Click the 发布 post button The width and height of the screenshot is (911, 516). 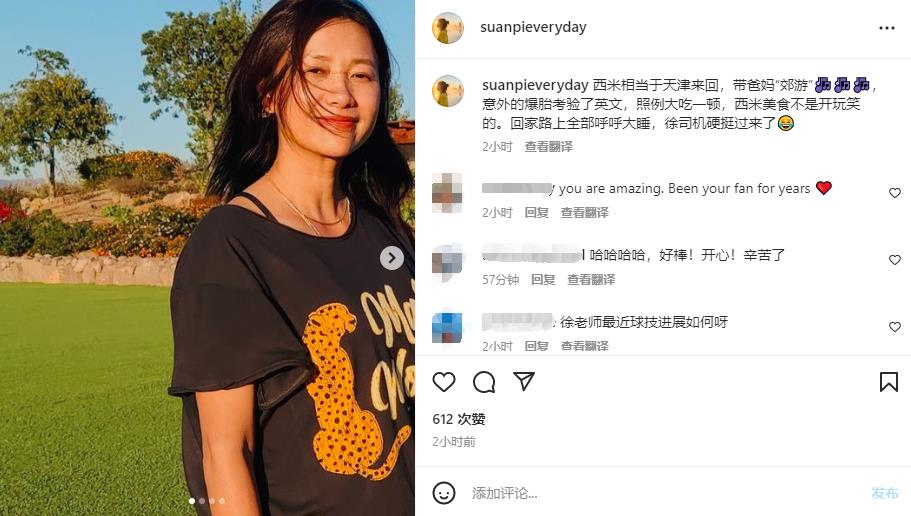click(x=885, y=493)
